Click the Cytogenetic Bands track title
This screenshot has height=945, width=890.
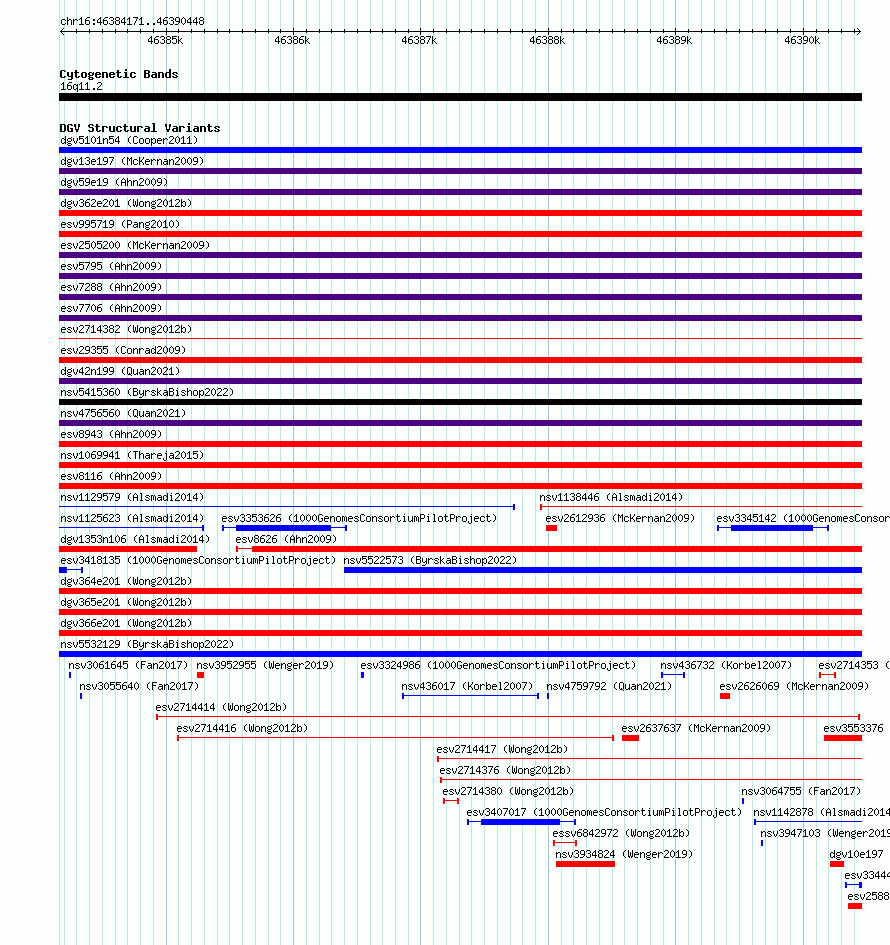click(119, 74)
